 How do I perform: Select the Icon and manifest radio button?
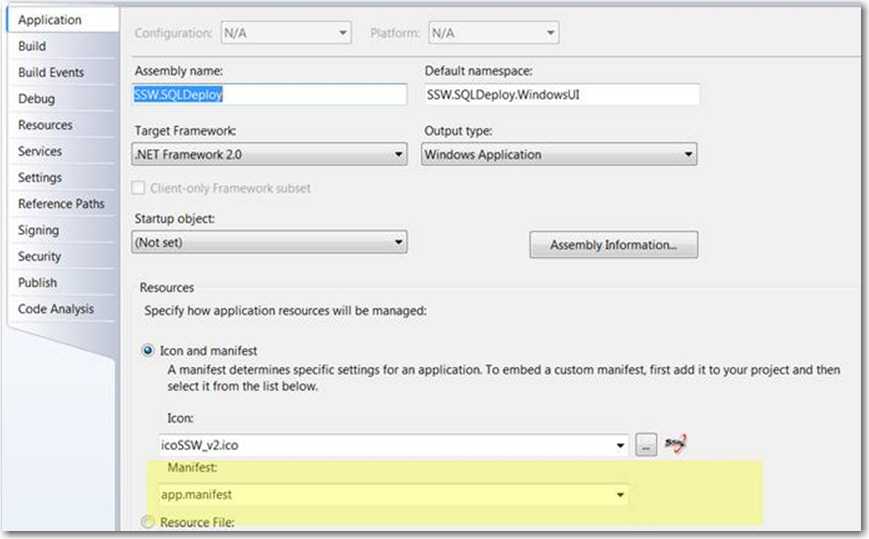[x=150, y=351]
